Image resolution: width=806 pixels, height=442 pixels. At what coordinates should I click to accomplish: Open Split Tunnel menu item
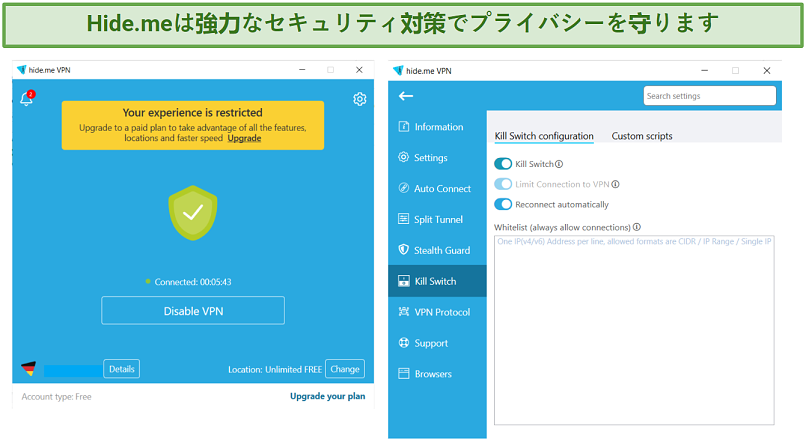(437, 219)
